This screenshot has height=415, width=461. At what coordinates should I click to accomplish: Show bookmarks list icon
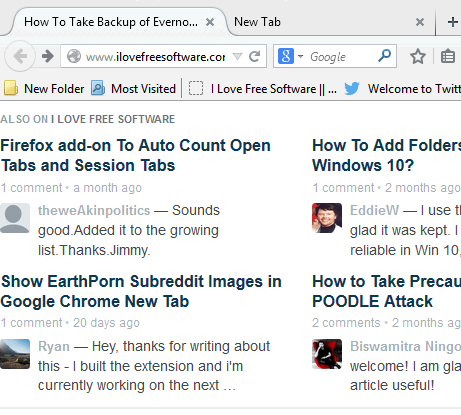pos(448,56)
